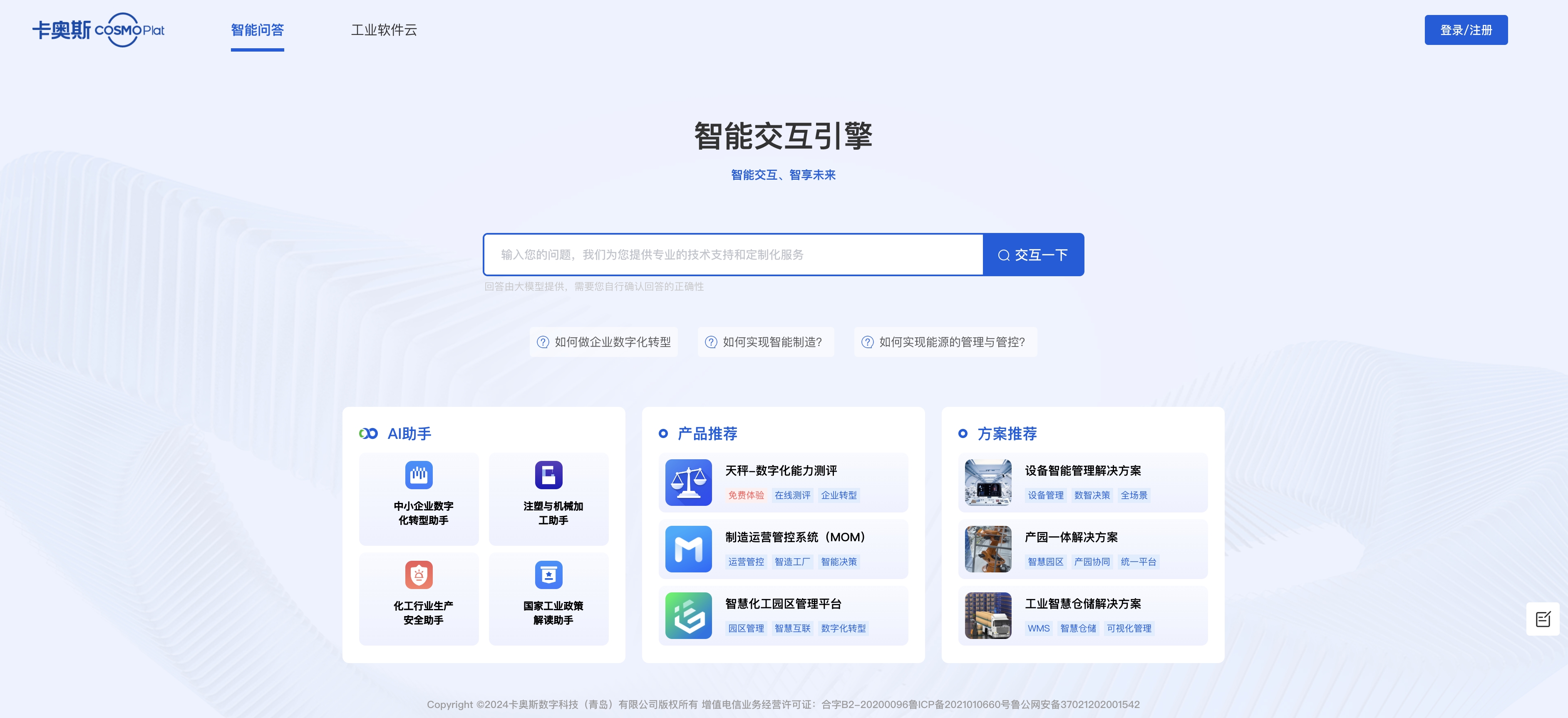Screen dimensions: 1568x718
Task: Click the 运营管控 tag
Action: (746, 562)
